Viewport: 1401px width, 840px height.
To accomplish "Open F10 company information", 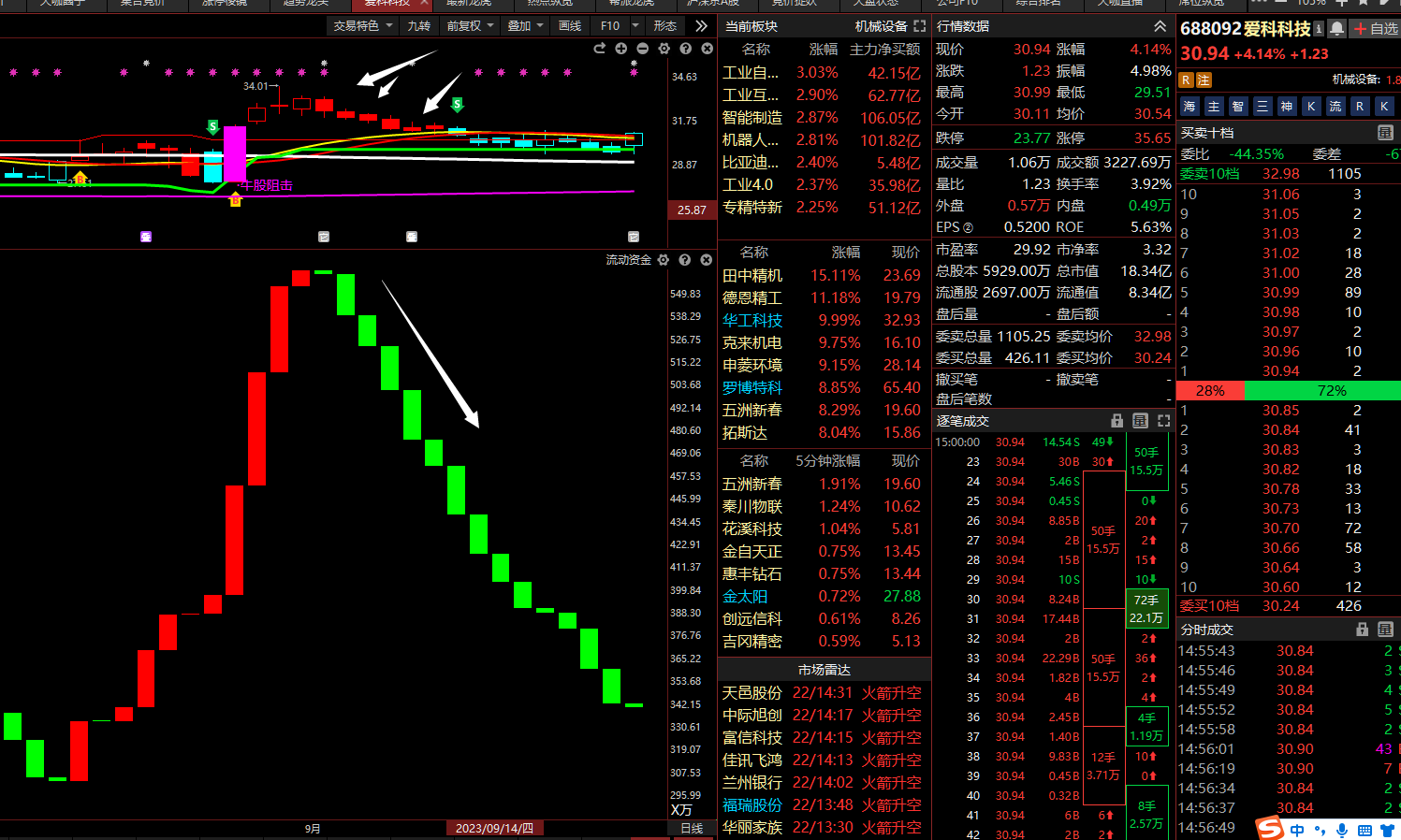I will point(610,26).
